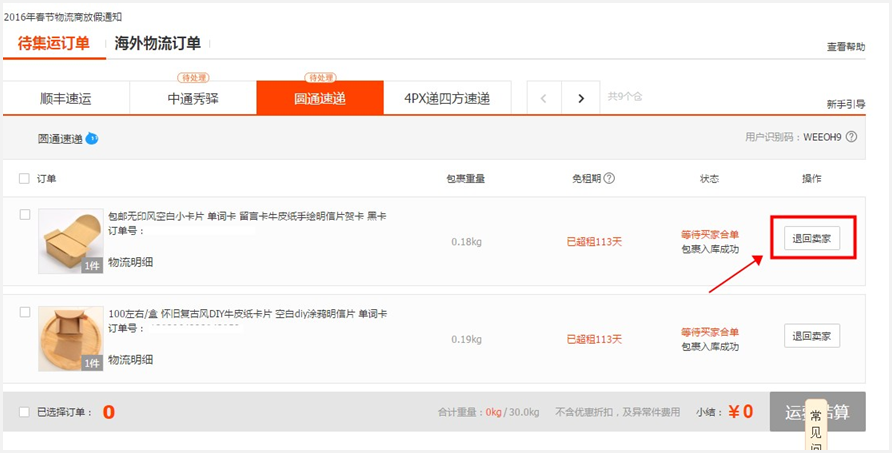This screenshot has height=453, width=892.
Task: Open the kraft paper card box thumbnail
Action: point(71,241)
